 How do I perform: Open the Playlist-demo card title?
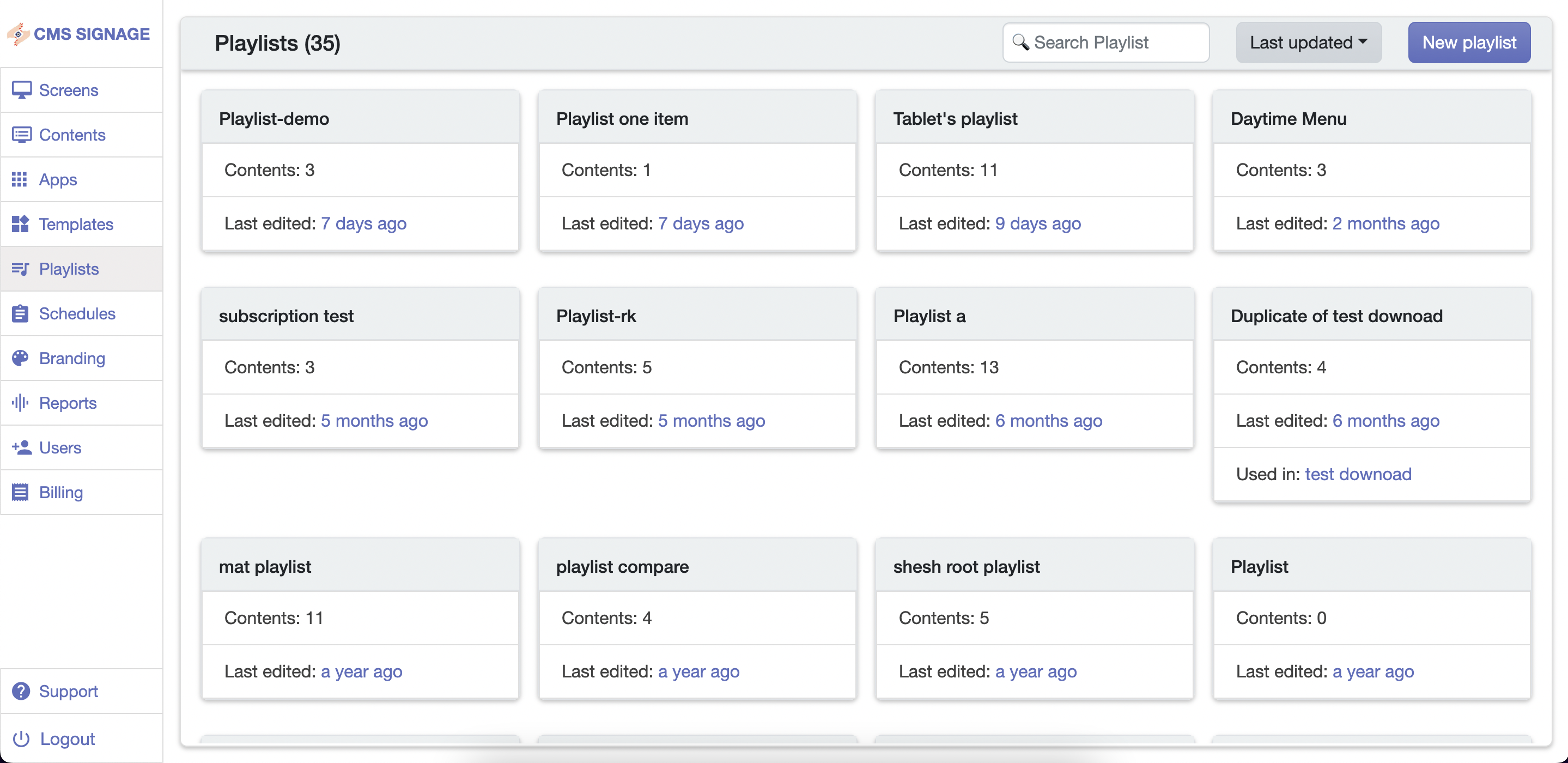pos(274,119)
